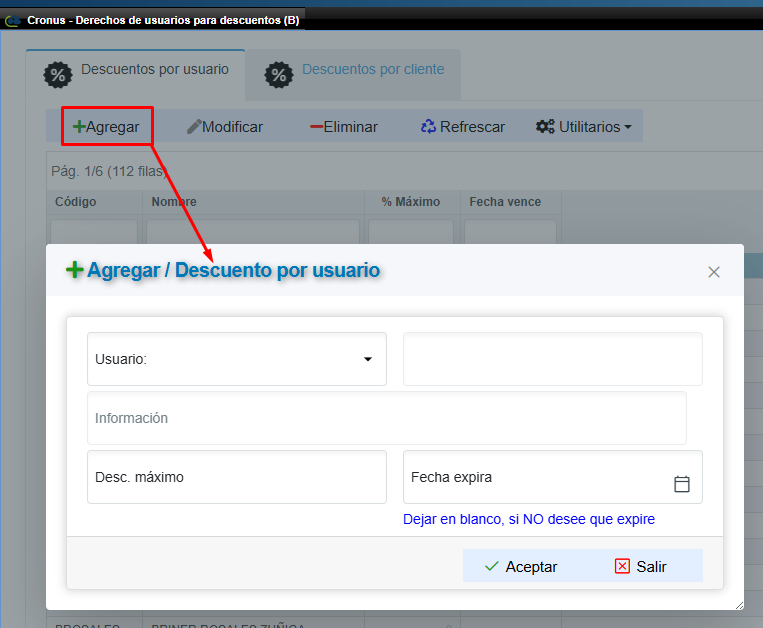This screenshot has height=628, width=763.
Task: Click the Fecha expira date field
Action: [553, 477]
